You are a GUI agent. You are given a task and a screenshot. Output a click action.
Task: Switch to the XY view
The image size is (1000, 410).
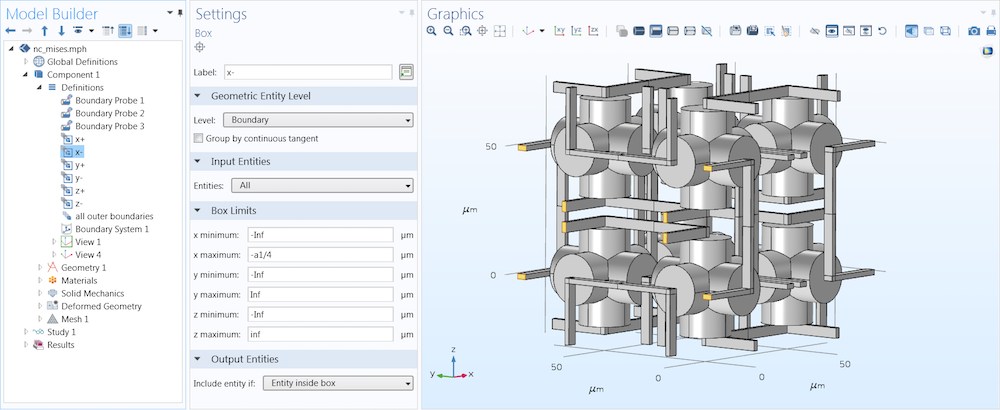[x=560, y=31]
